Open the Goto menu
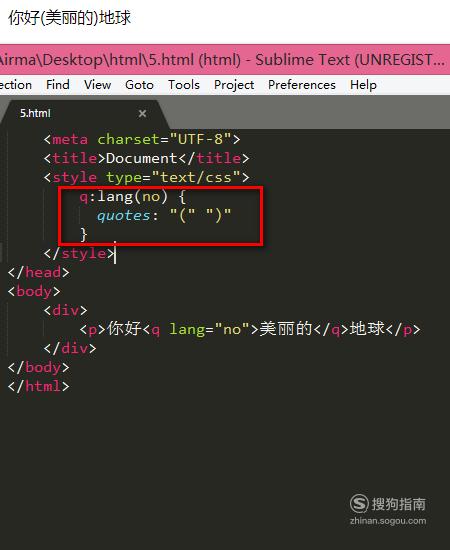The height and width of the screenshot is (550, 450). 139,85
